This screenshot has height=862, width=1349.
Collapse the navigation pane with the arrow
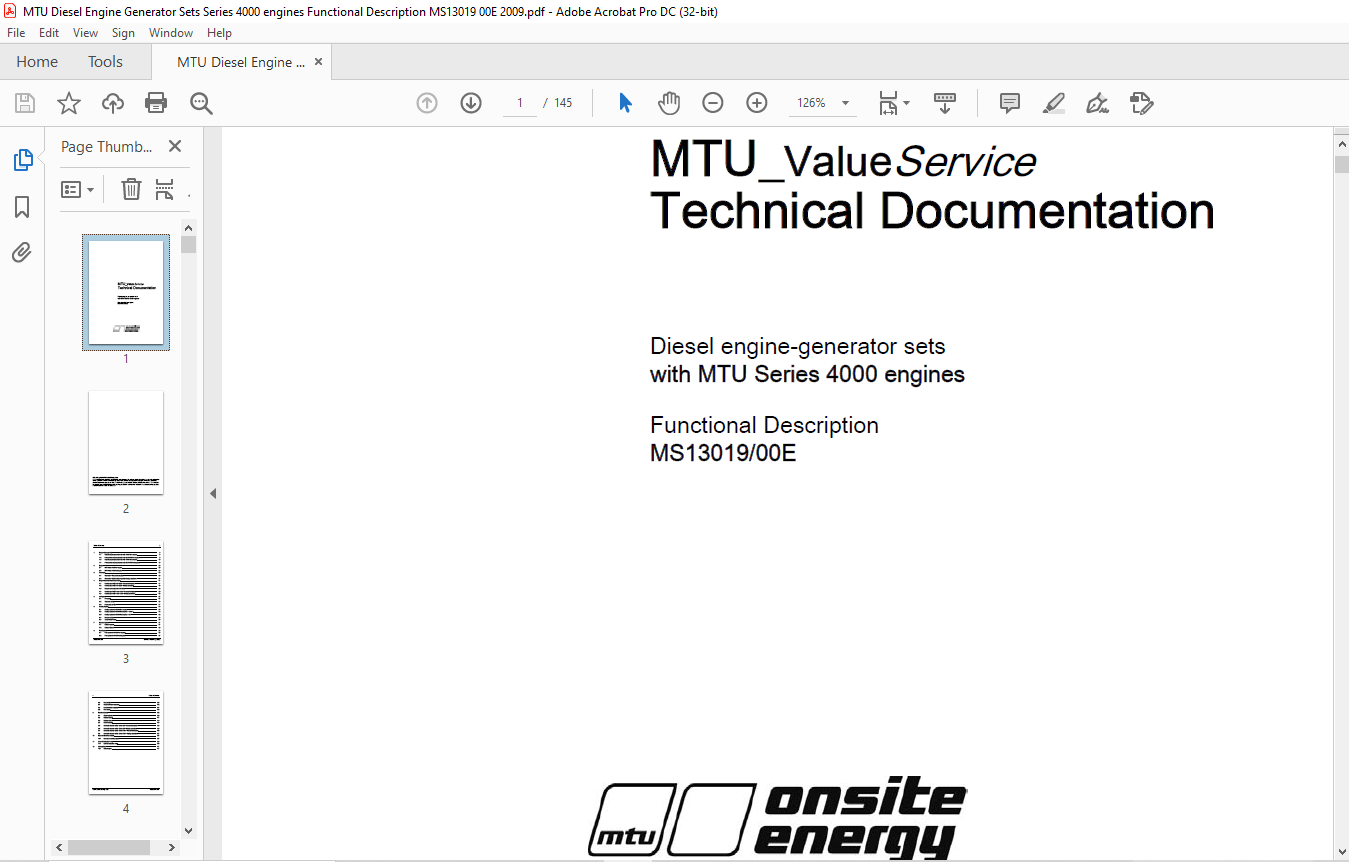pos(212,493)
